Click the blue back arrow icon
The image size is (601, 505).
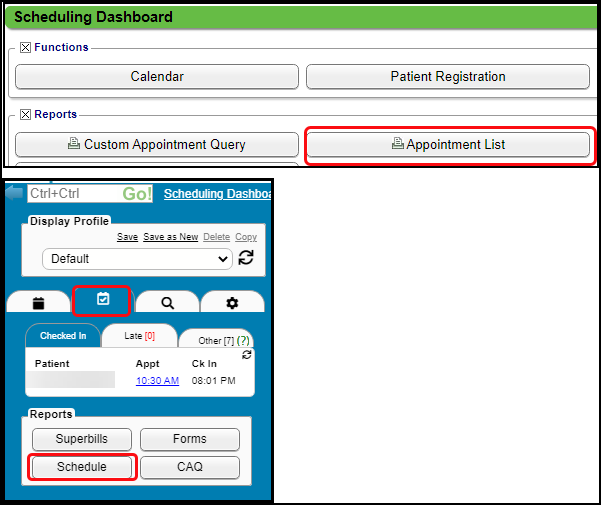pyautogui.click(x=14, y=193)
